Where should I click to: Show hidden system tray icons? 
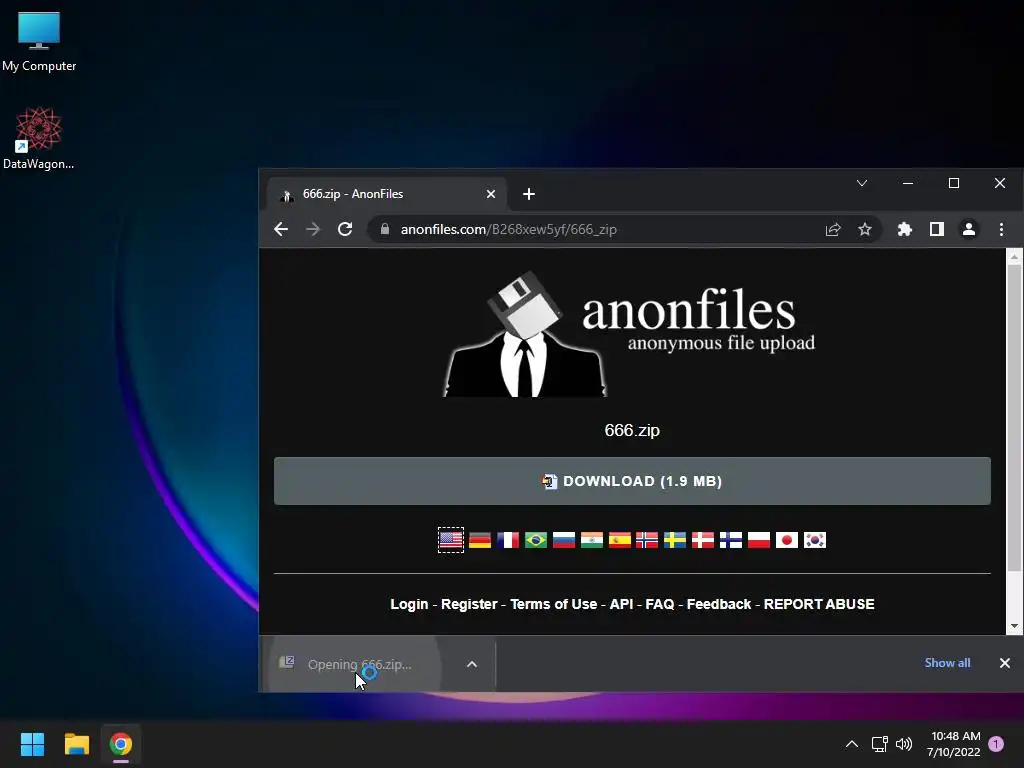(x=852, y=744)
